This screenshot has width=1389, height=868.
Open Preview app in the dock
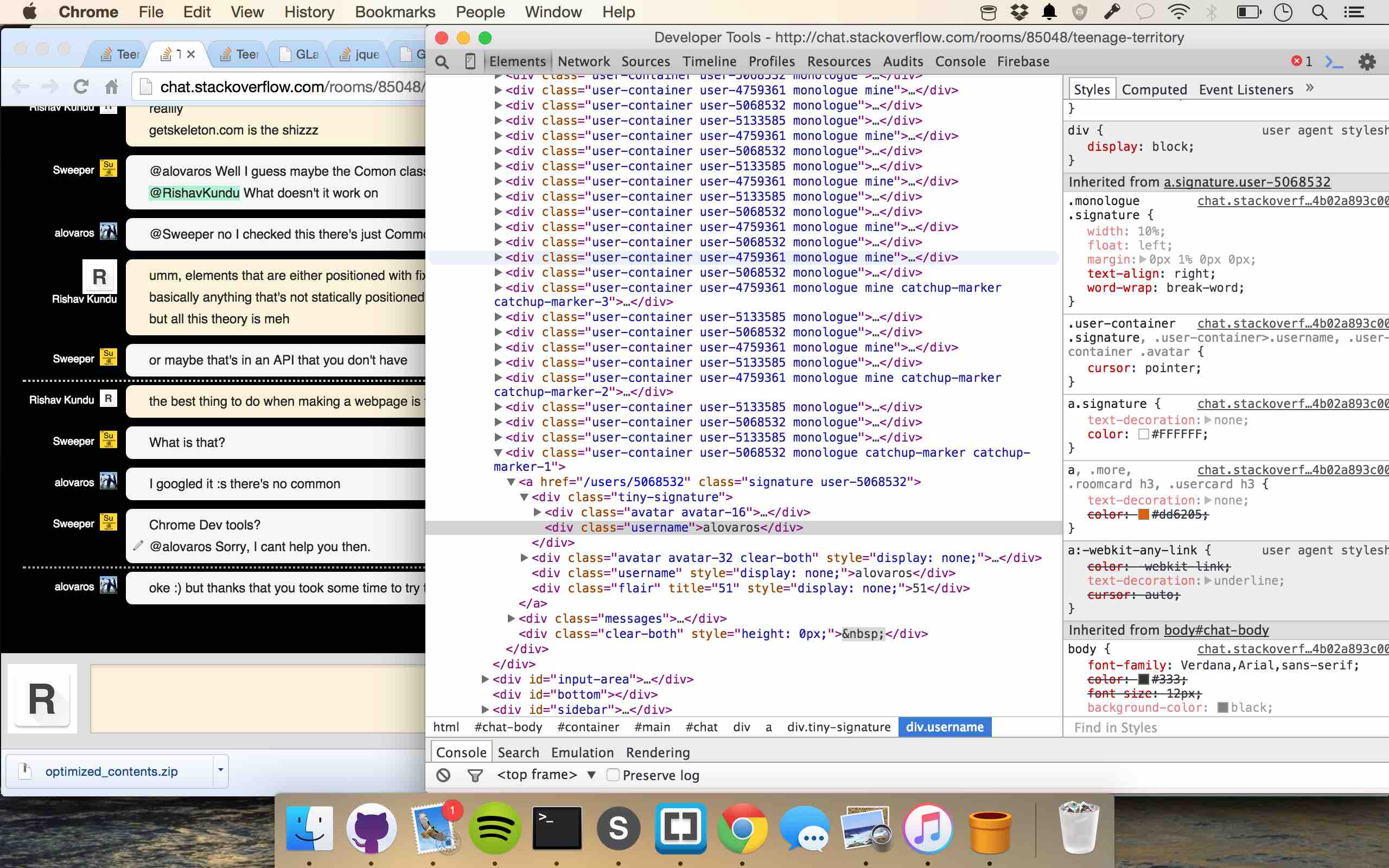click(866, 827)
